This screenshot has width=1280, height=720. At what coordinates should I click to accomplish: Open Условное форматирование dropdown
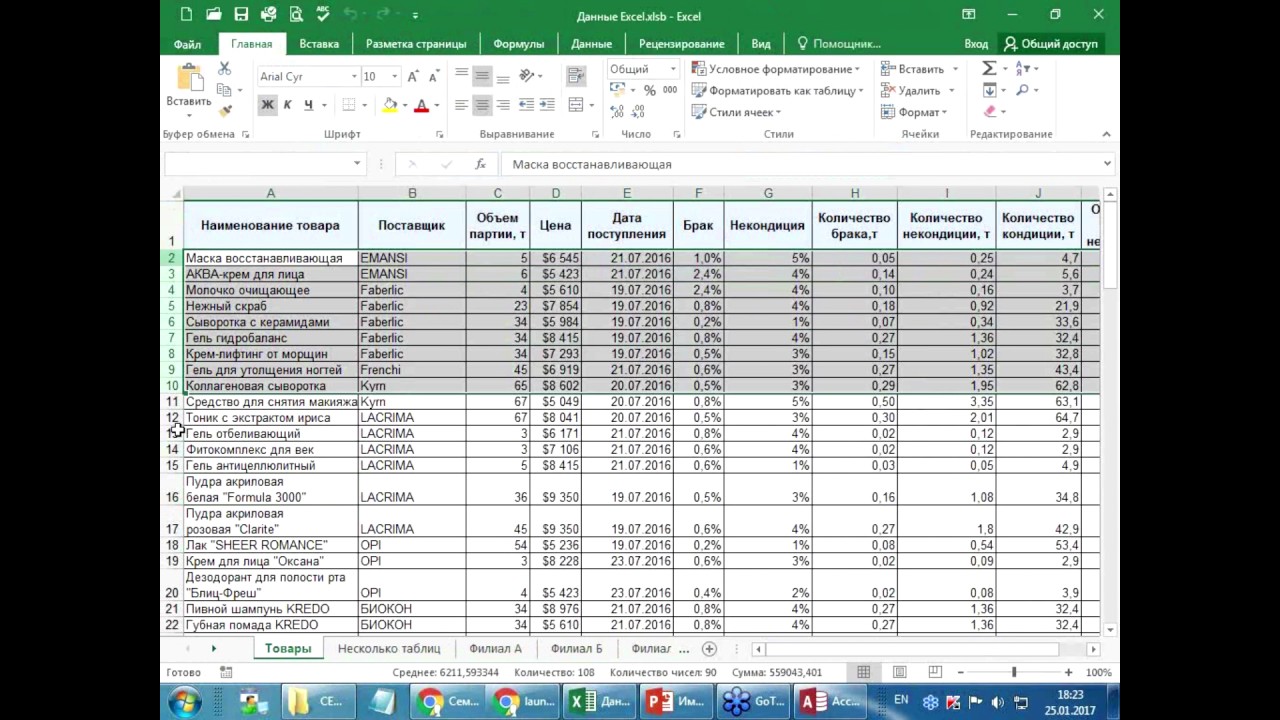point(776,69)
